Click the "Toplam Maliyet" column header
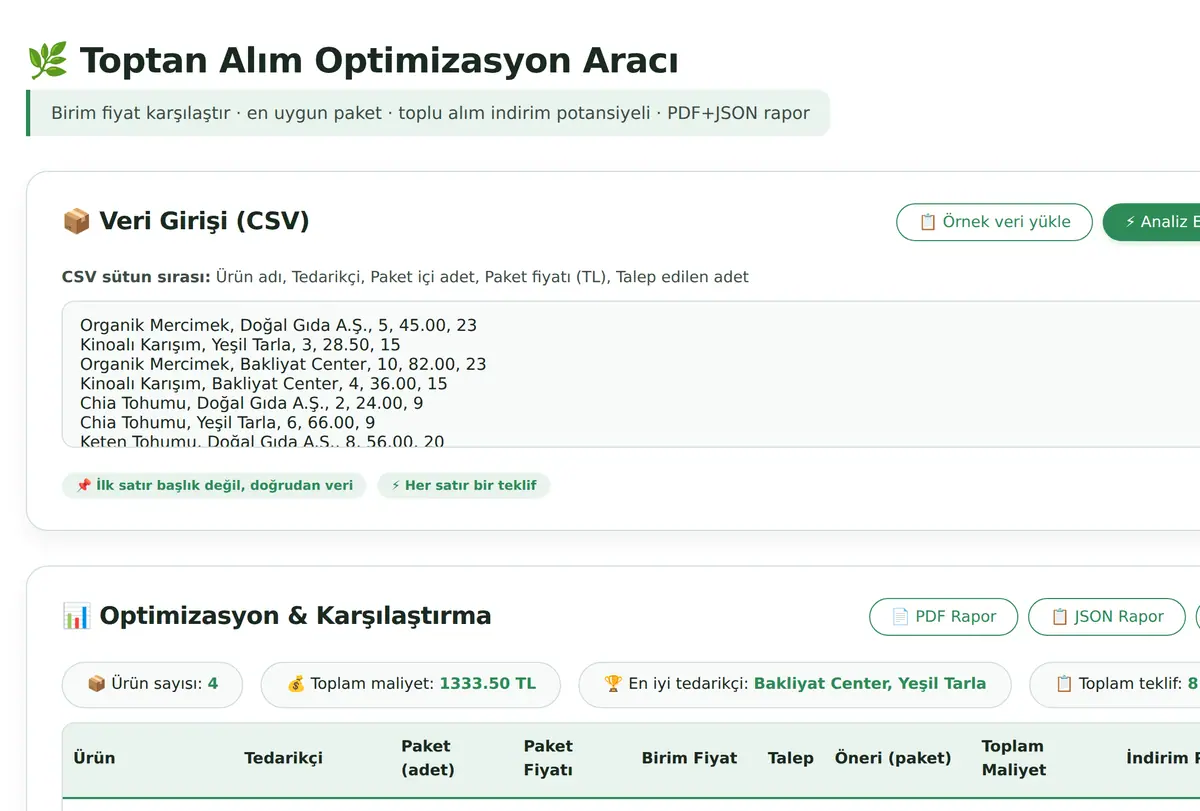The image size is (1200, 811). [1014, 758]
